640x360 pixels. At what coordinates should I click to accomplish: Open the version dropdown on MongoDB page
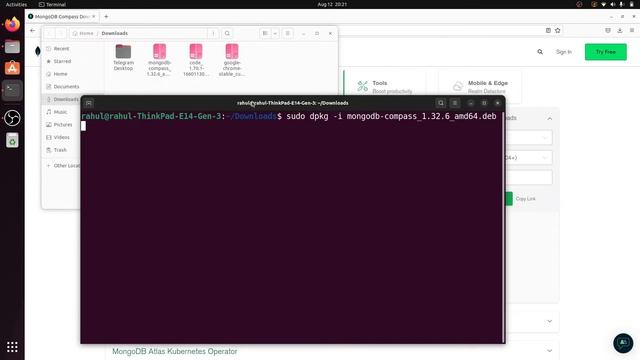(529, 138)
